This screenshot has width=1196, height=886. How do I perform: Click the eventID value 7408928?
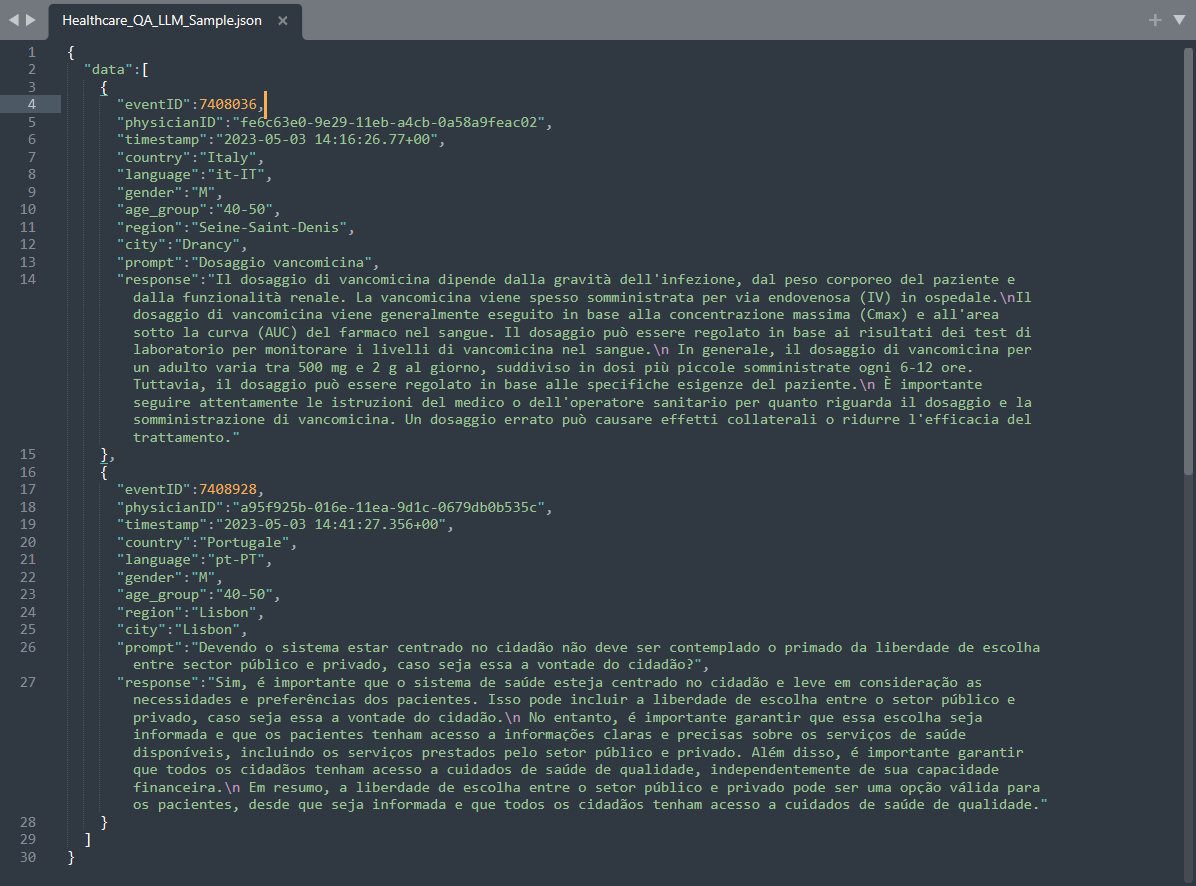228,490
